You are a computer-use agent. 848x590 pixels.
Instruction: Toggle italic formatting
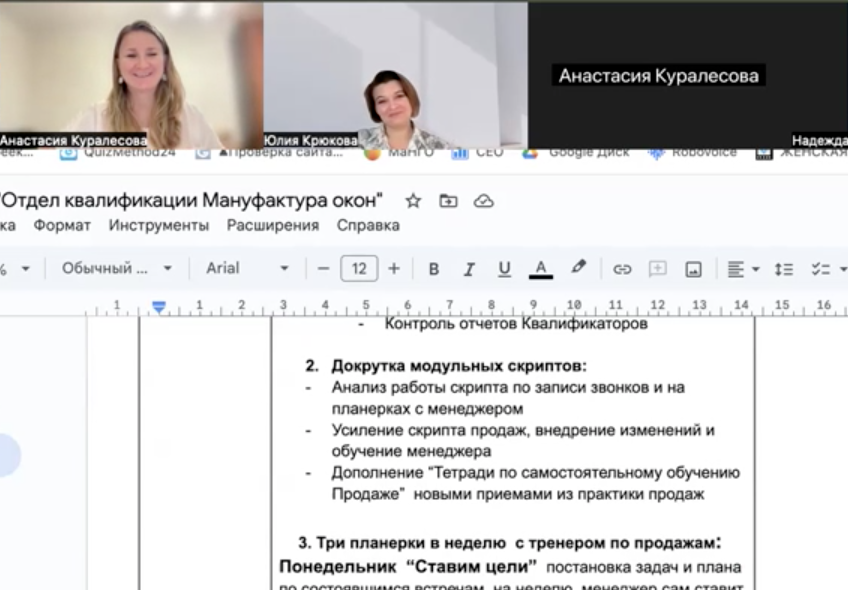[468, 269]
